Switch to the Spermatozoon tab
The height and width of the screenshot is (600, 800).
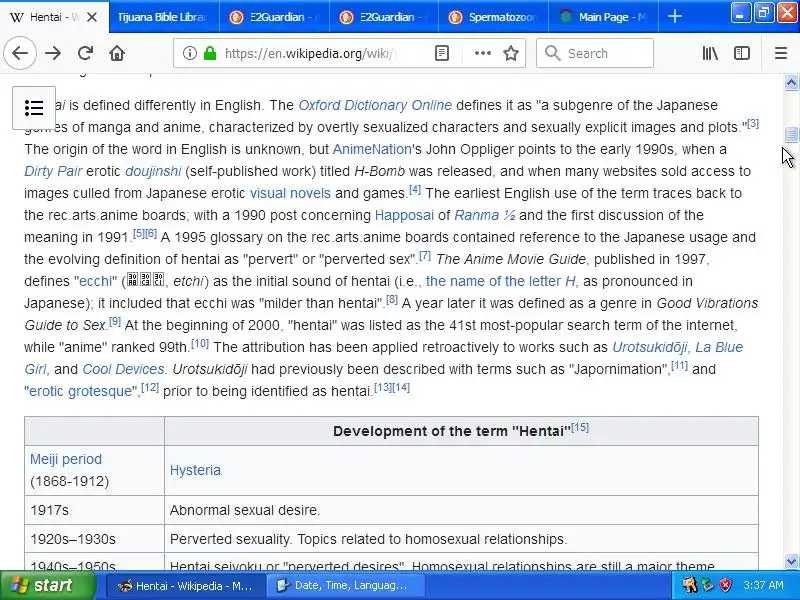coord(493,17)
